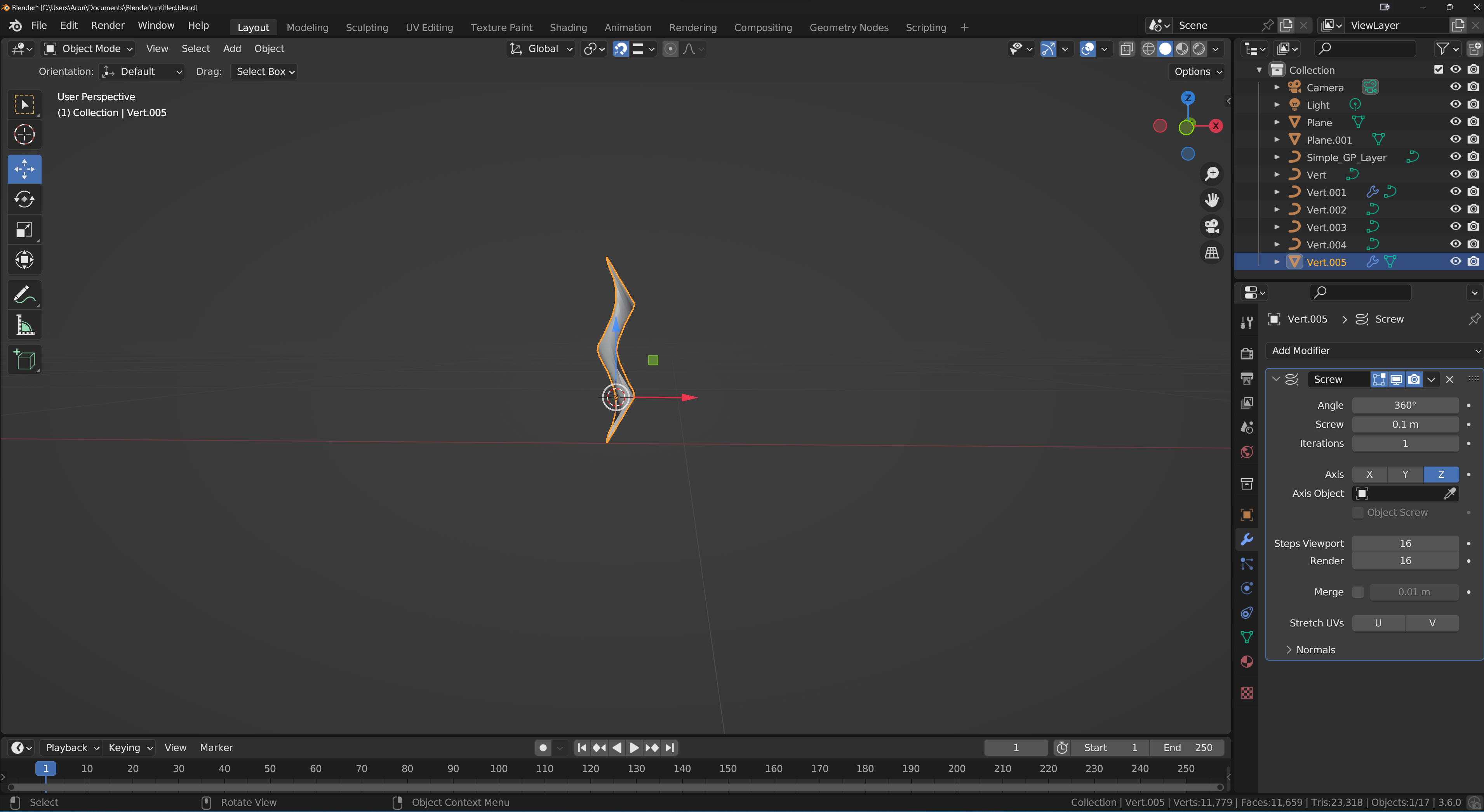1484x812 pixels.
Task: Expand the Vert.001 tree item
Action: [x=1277, y=192]
